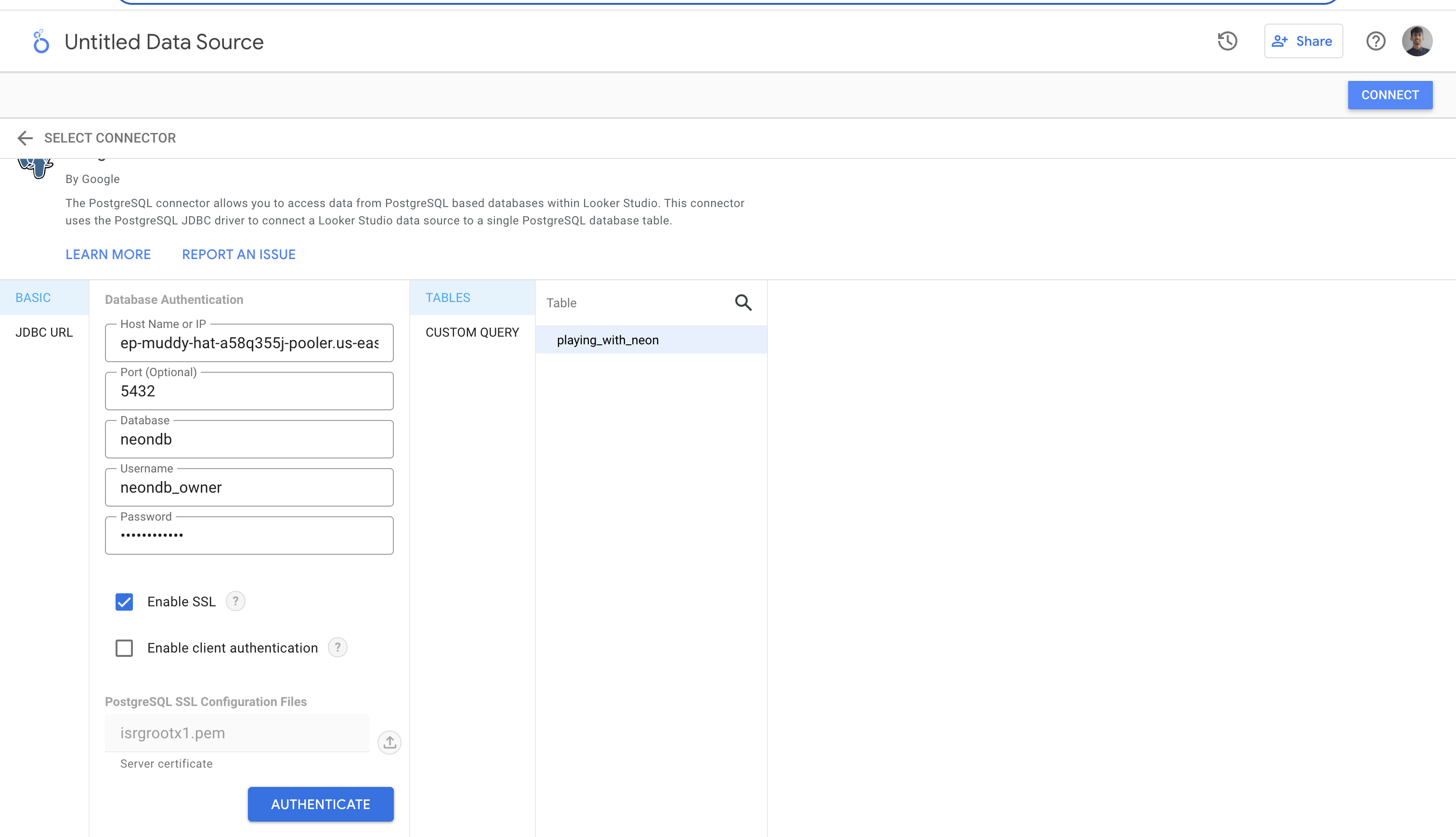Click the isrgrootx1.pem certificate field
The width and height of the screenshot is (1456, 837).
pyautogui.click(x=237, y=733)
